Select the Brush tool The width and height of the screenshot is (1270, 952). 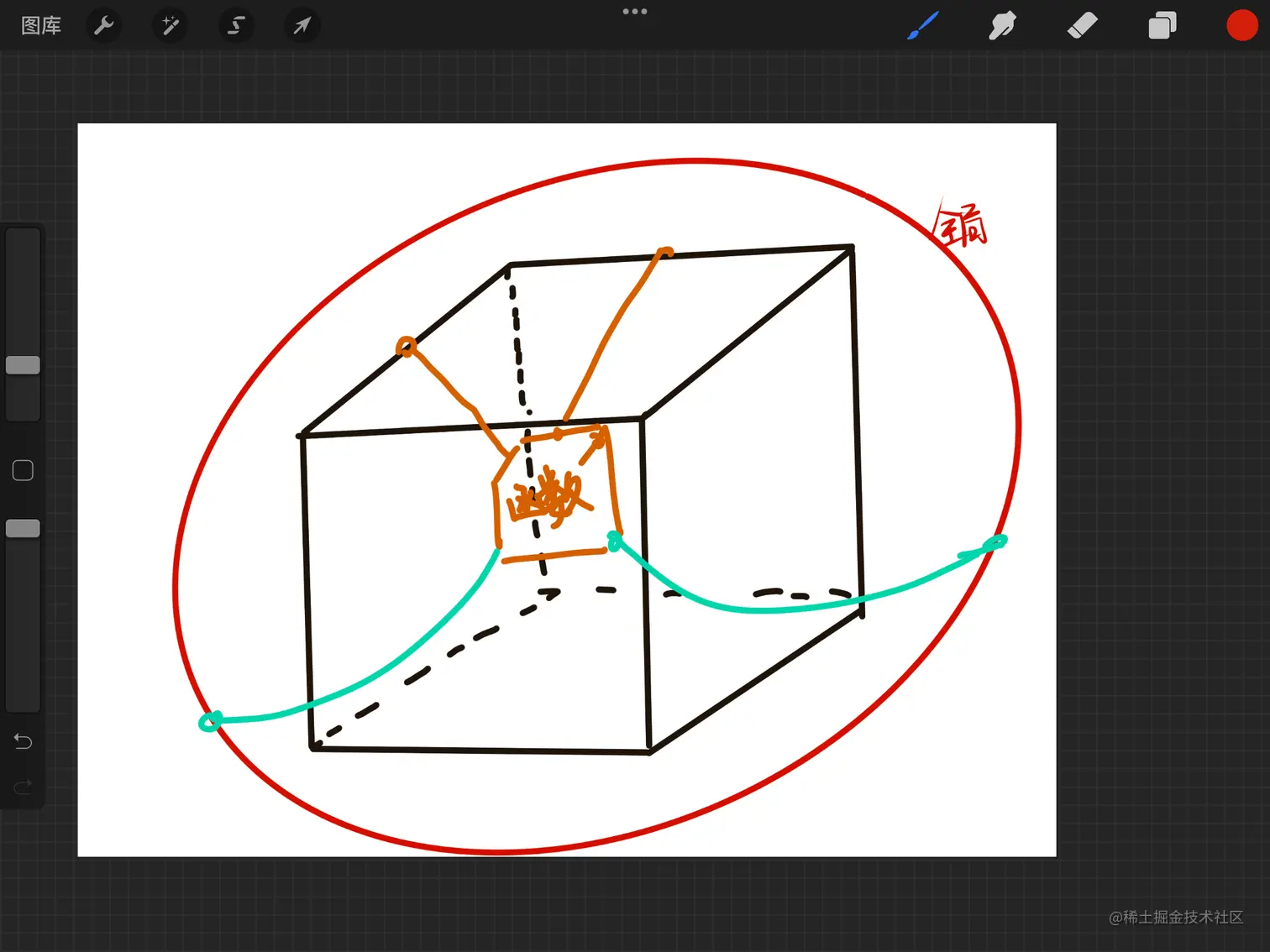tap(923, 25)
